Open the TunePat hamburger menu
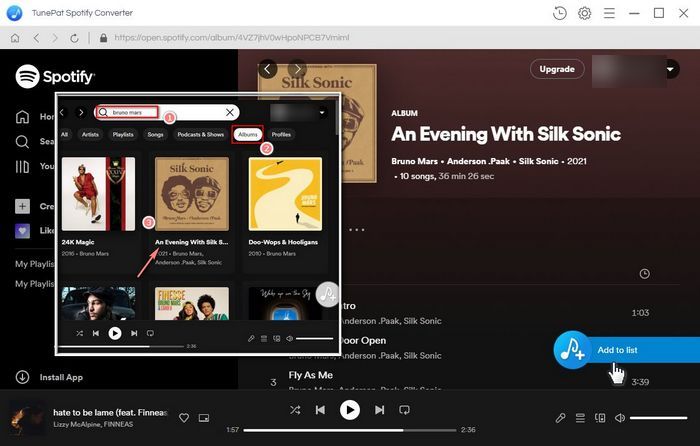700x446 pixels. [609, 13]
